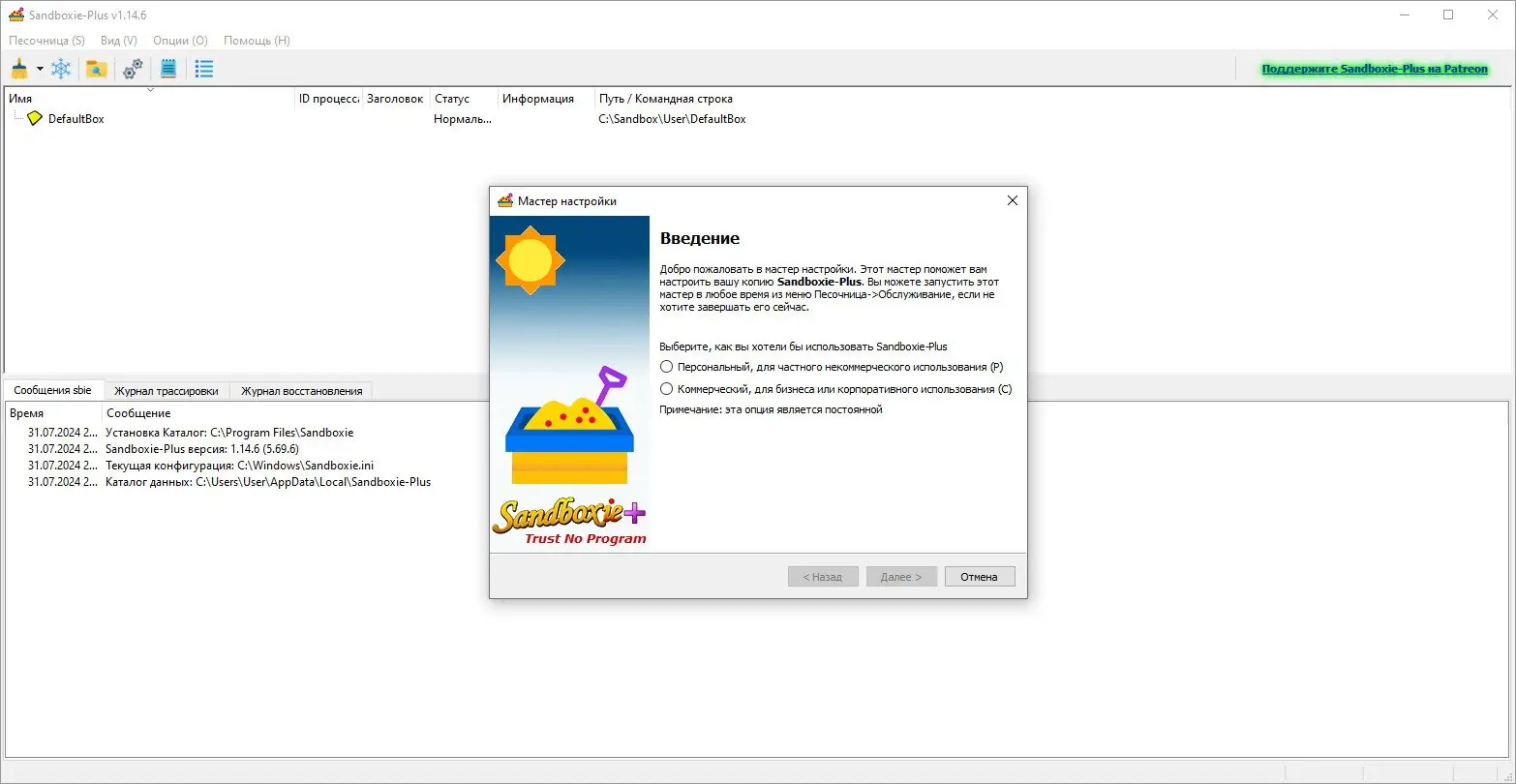This screenshot has width=1516, height=784.
Task: Toggle the snowflake toolbar icon
Action: coord(61,69)
